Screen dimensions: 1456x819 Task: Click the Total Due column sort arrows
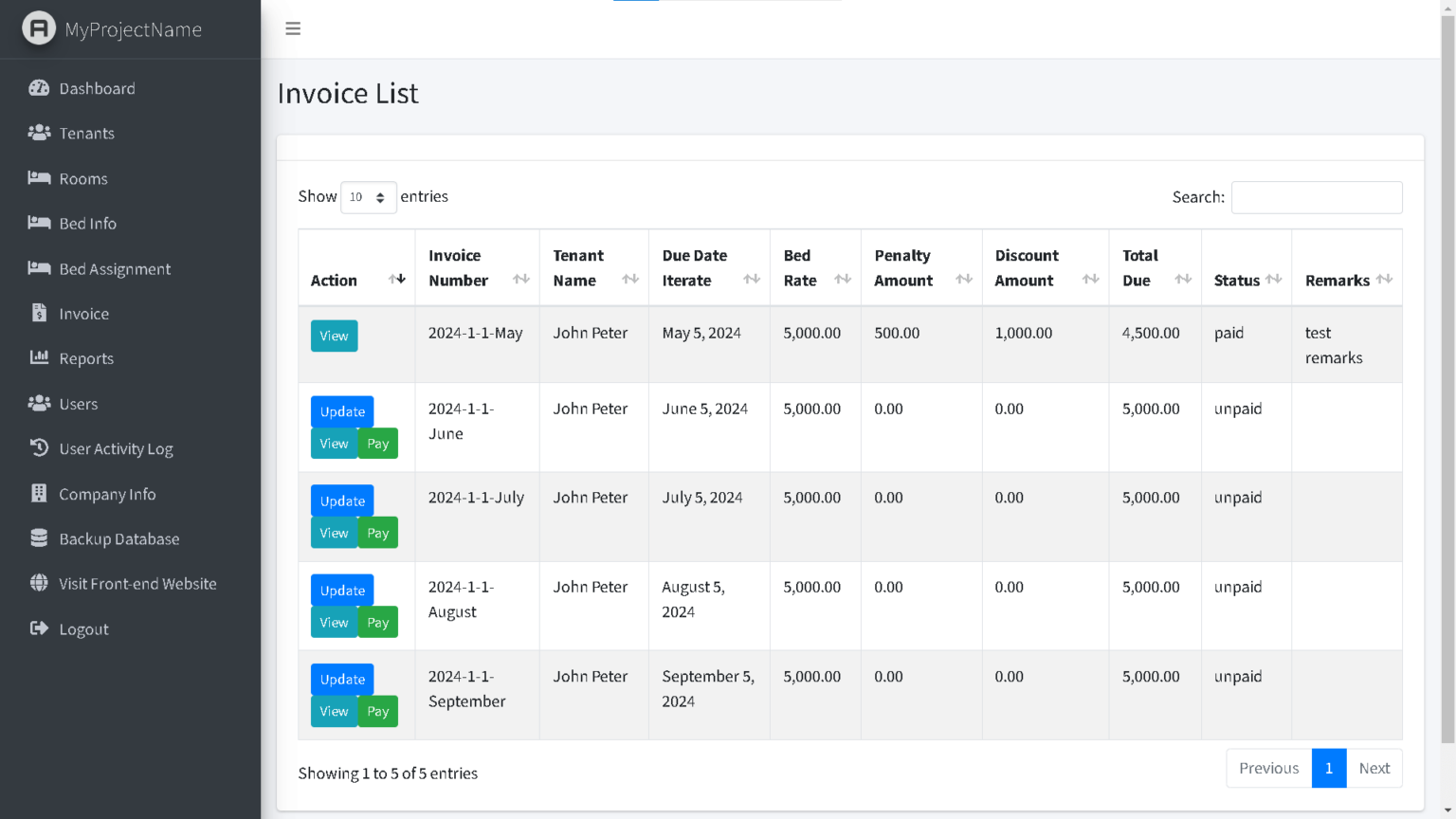coord(1183,281)
